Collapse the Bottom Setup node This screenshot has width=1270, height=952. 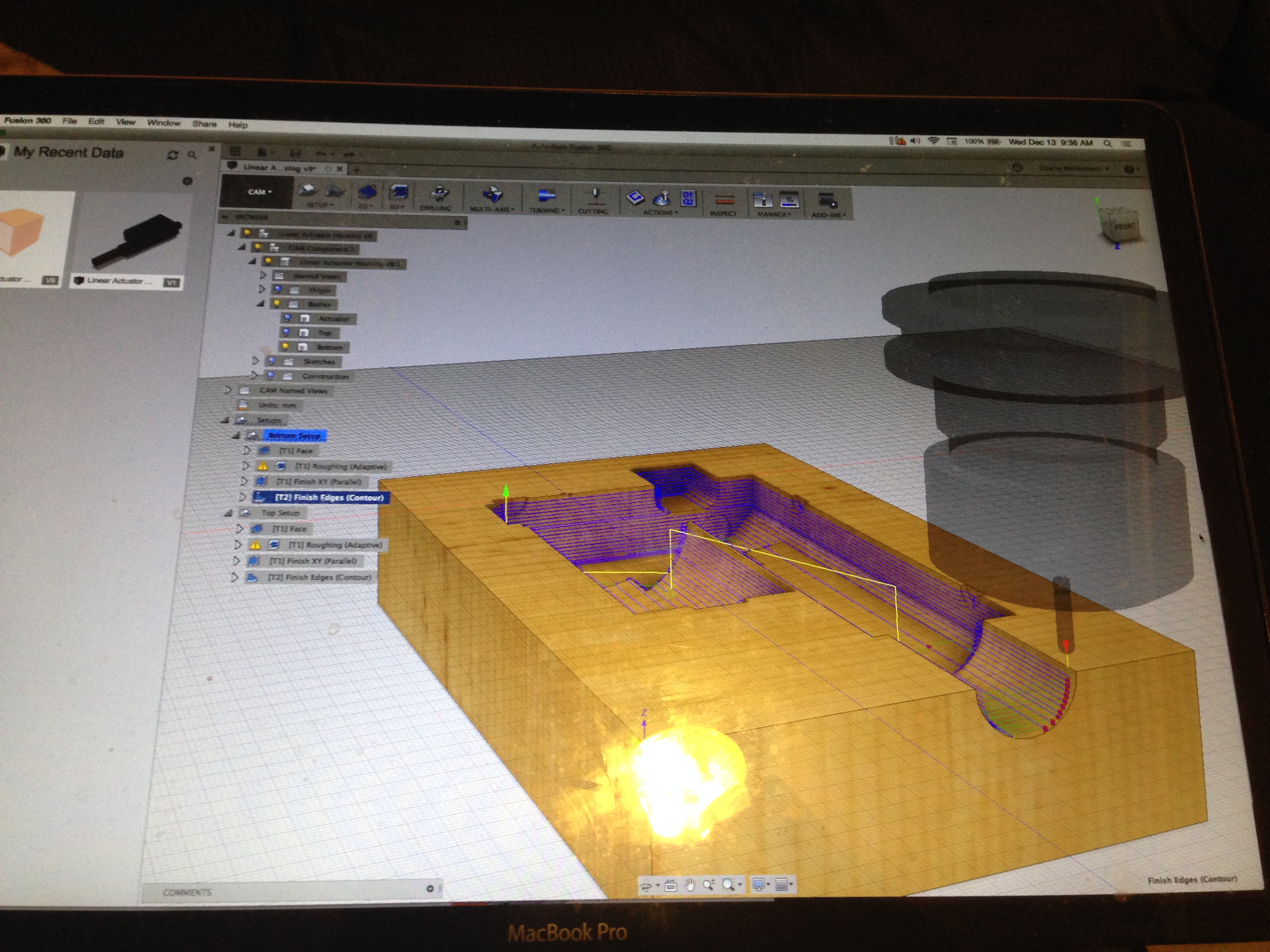coord(236,435)
